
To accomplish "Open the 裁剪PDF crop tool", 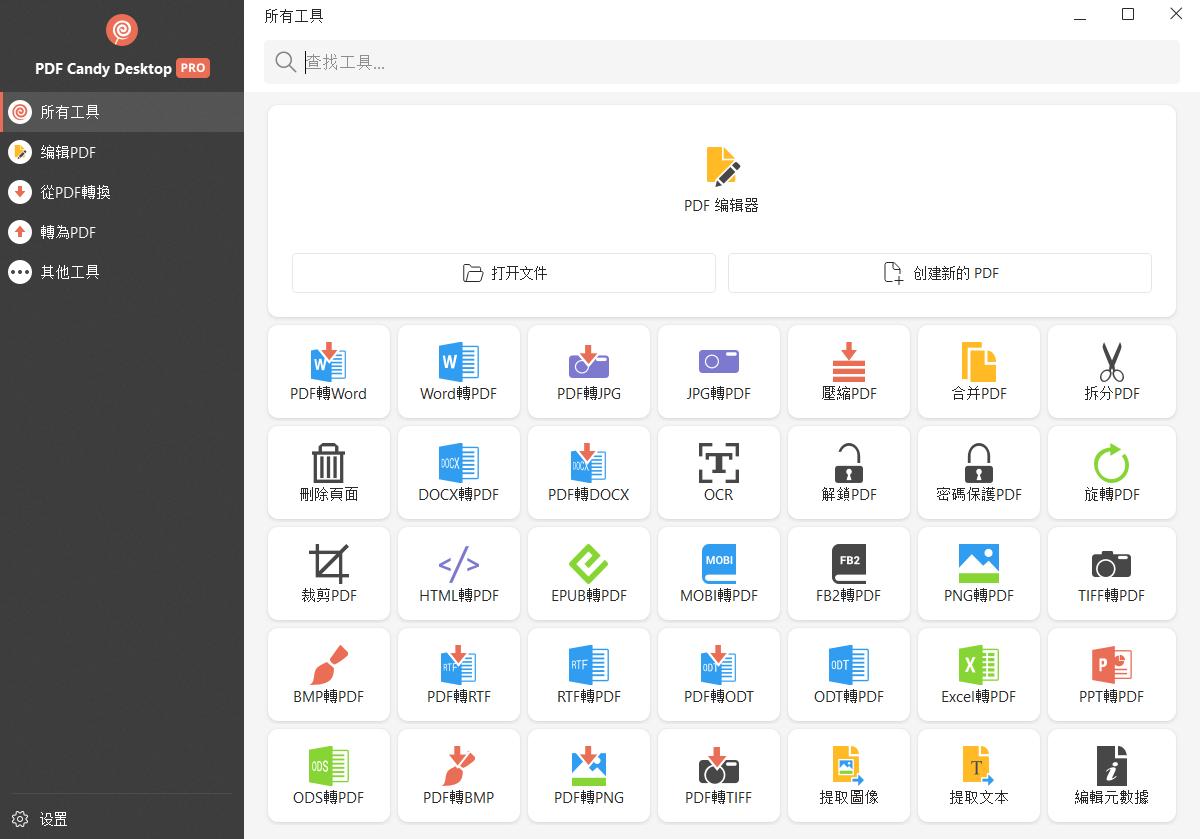I will click(x=328, y=573).
